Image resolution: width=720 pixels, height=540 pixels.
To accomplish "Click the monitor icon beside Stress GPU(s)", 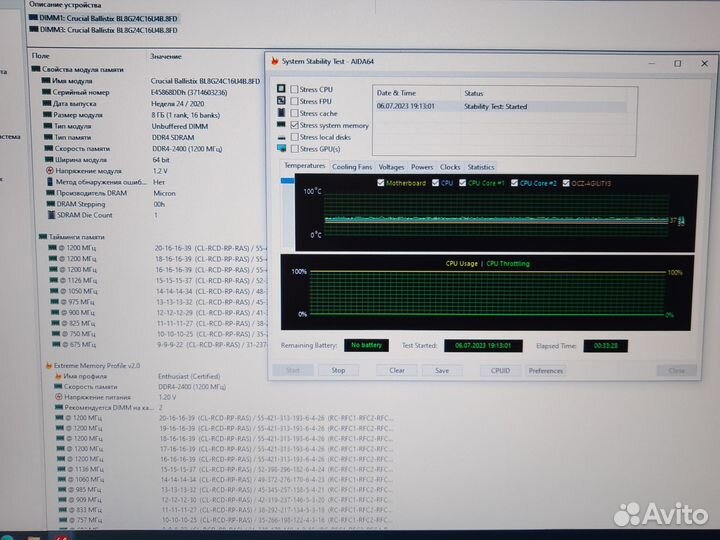I will point(281,148).
